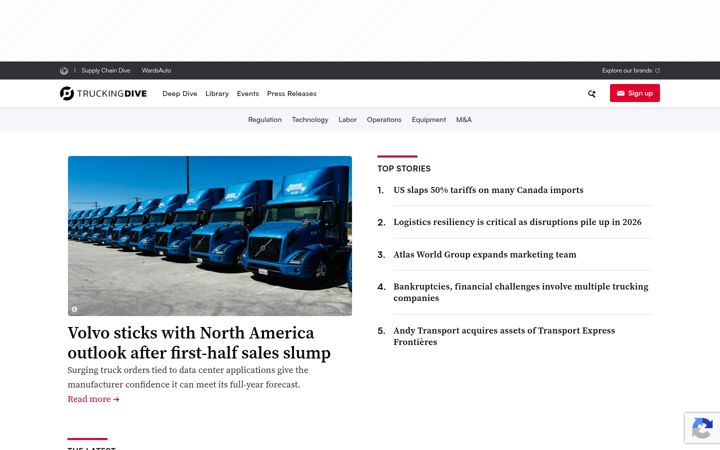
Task: Open the Volvo sticks with North America headline
Action: tap(199, 343)
